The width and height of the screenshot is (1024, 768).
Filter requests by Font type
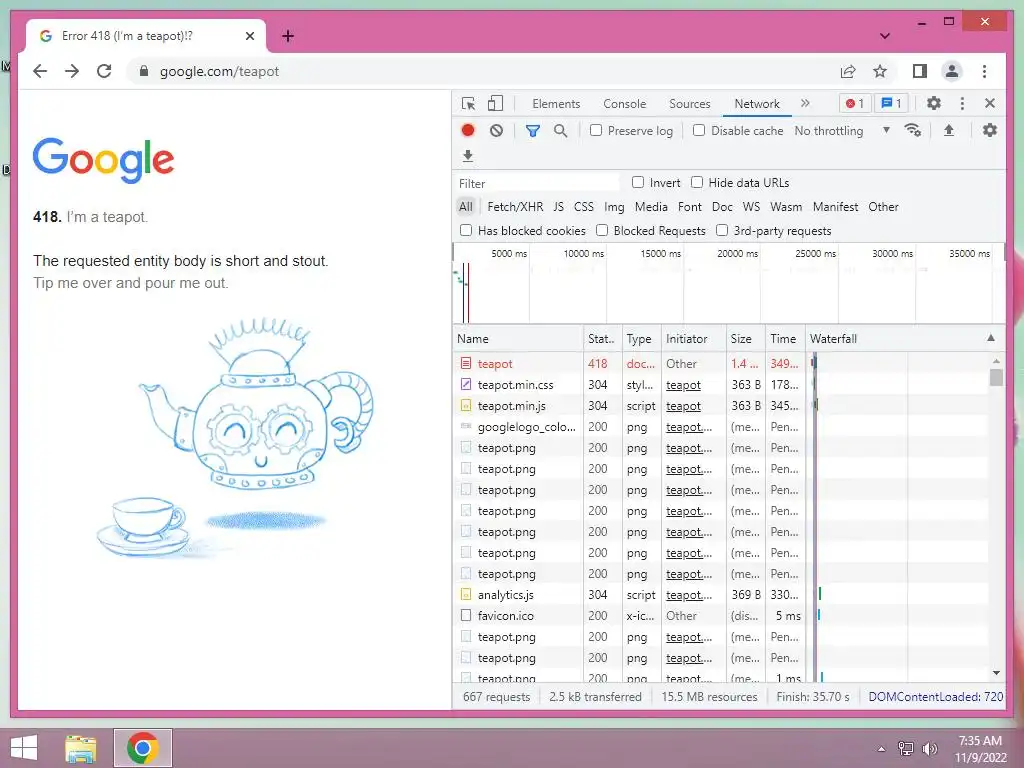tap(690, 206)
